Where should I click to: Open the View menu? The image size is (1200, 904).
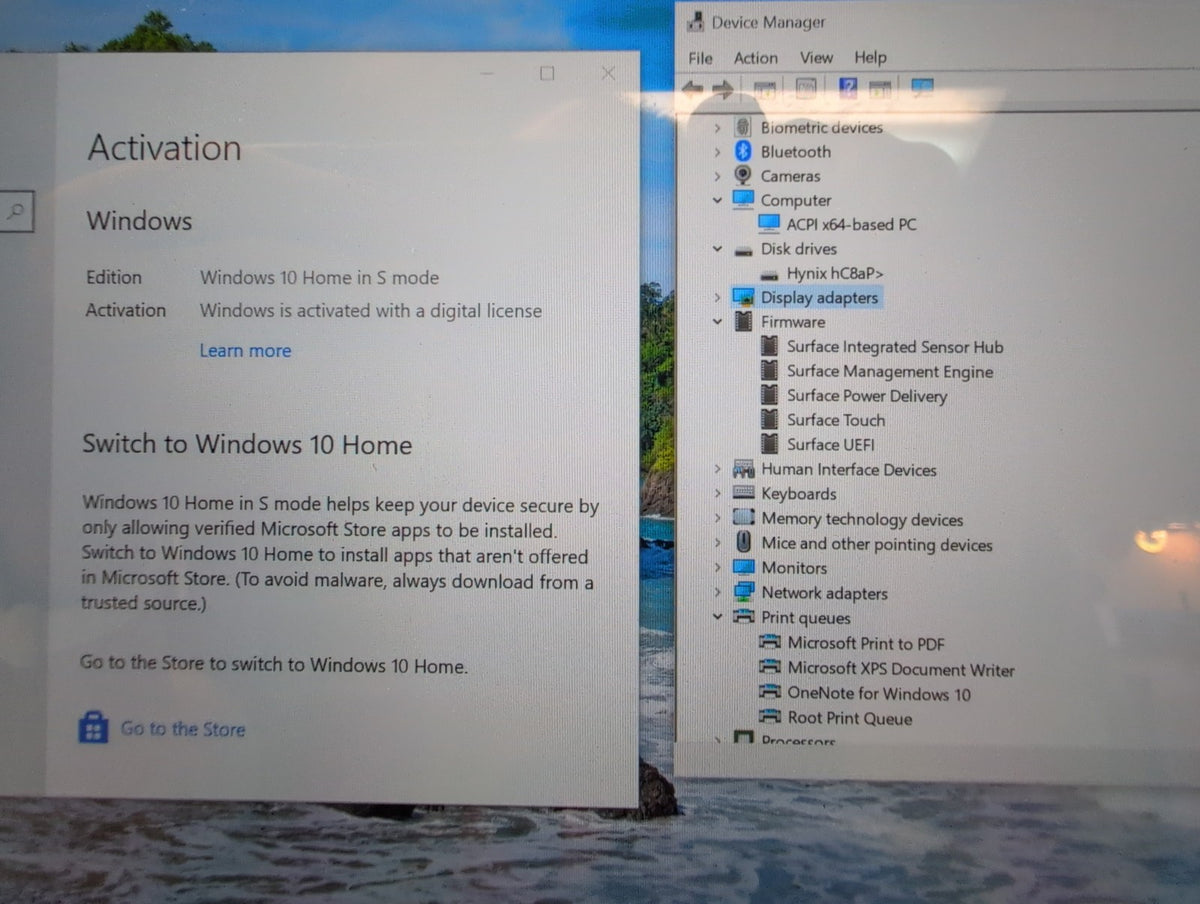pyautogui.click(x=816, y=57)
